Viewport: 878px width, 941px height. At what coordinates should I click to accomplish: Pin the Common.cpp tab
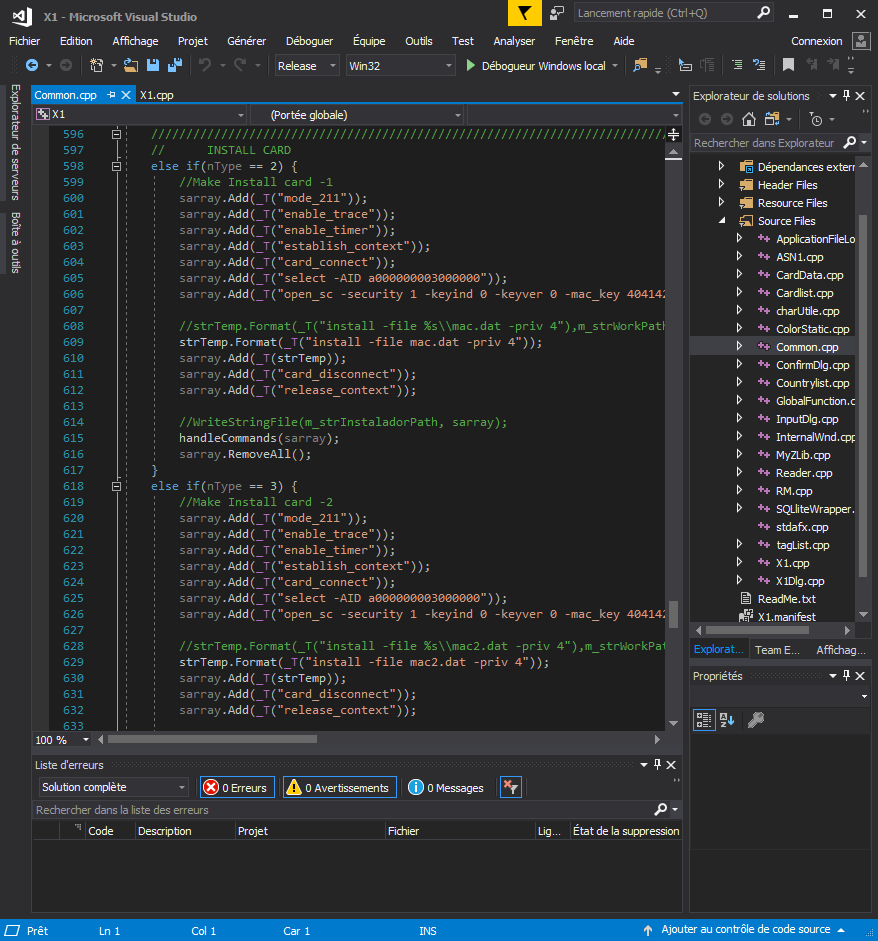click(x=111, y=95)
